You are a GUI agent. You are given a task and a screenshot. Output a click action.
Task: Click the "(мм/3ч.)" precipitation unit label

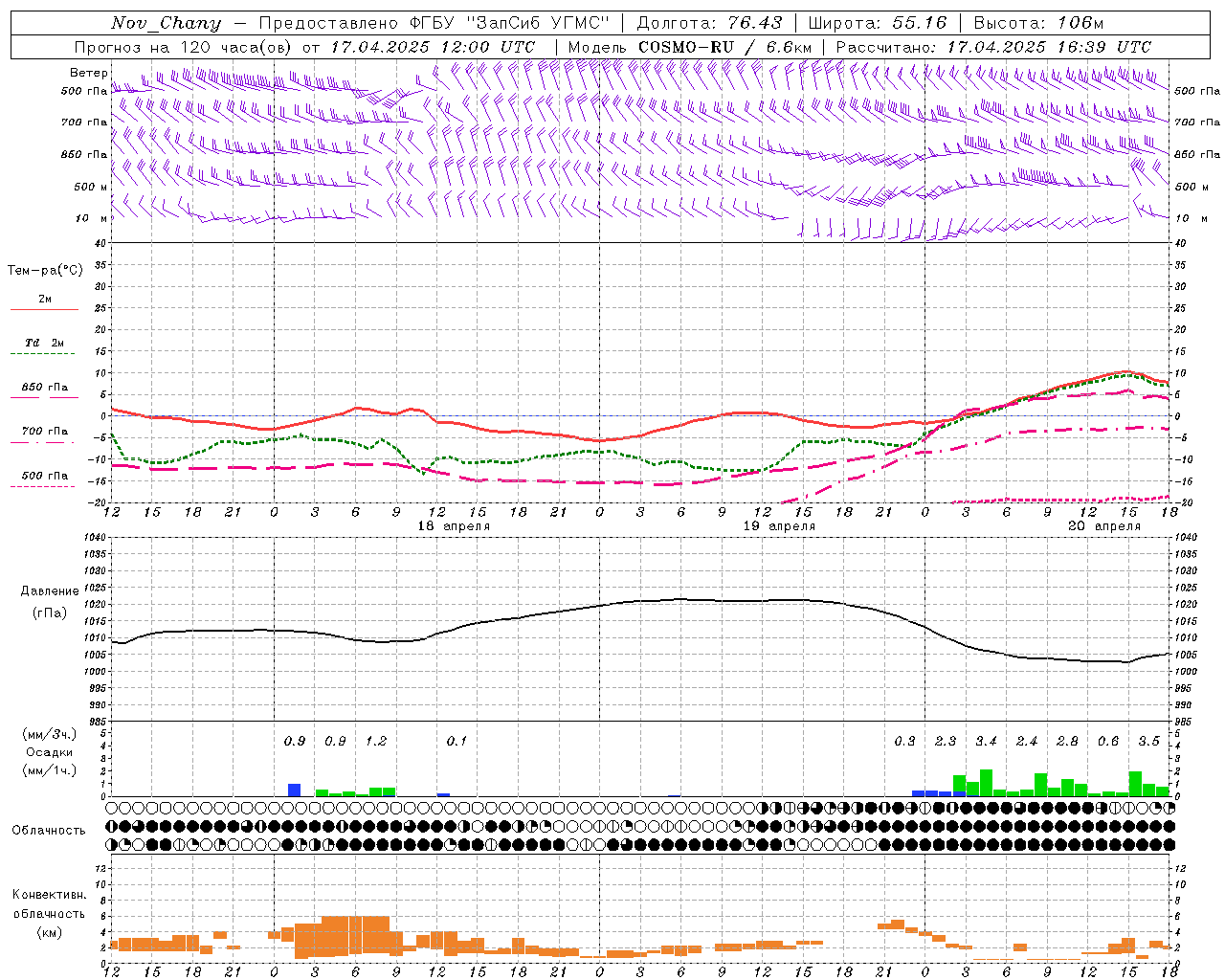pos(50,734)
